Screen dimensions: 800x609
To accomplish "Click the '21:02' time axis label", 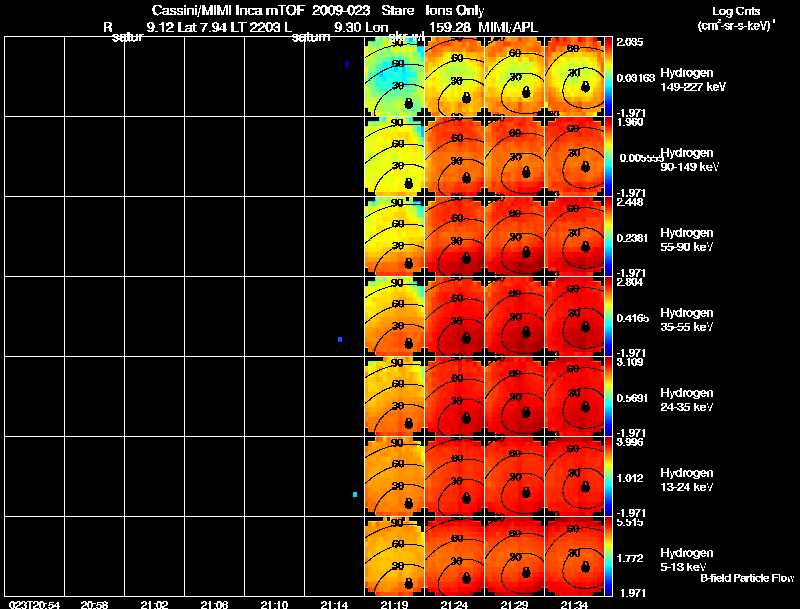I will point(154,604).
